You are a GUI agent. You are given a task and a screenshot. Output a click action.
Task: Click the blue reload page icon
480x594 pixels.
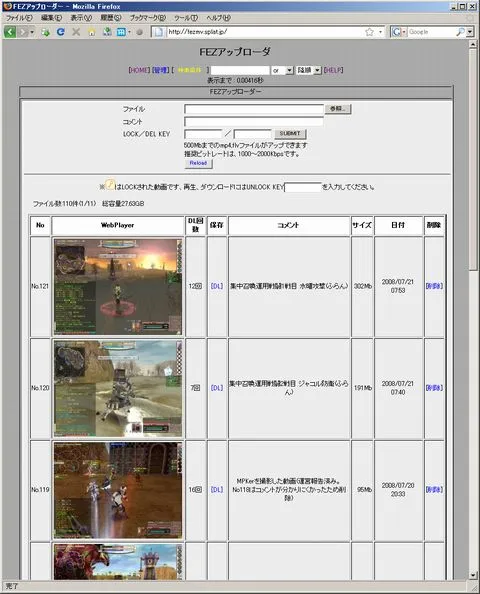pos(61,32)
